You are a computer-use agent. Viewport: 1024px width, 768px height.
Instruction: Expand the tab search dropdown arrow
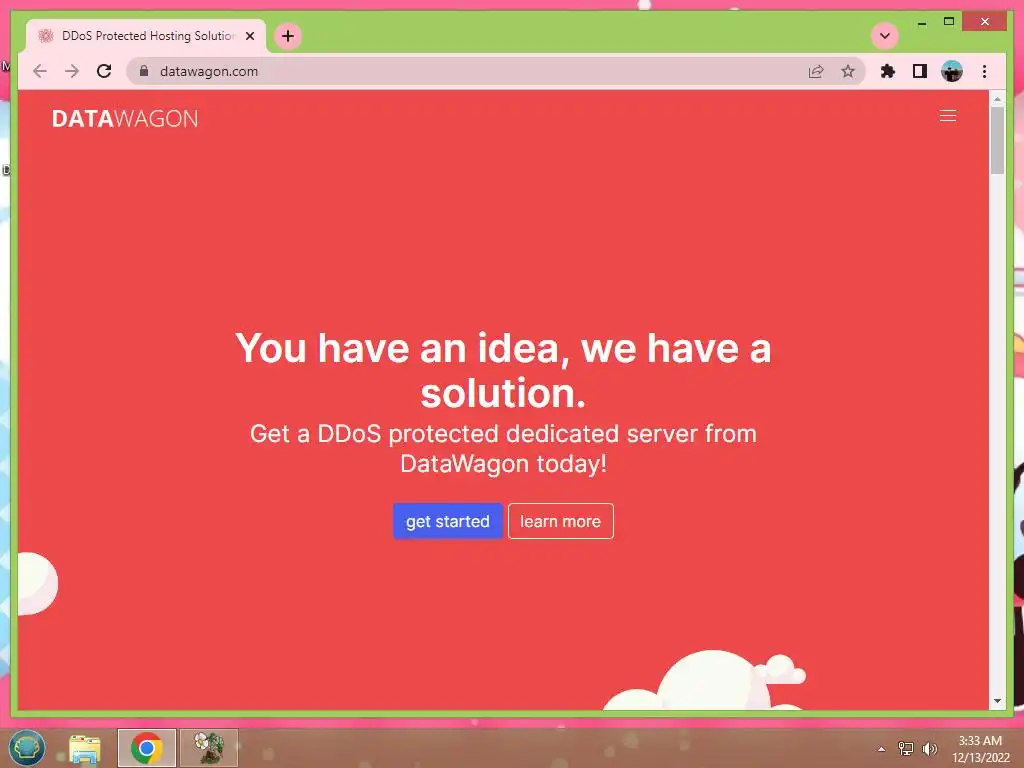point(885,36)
